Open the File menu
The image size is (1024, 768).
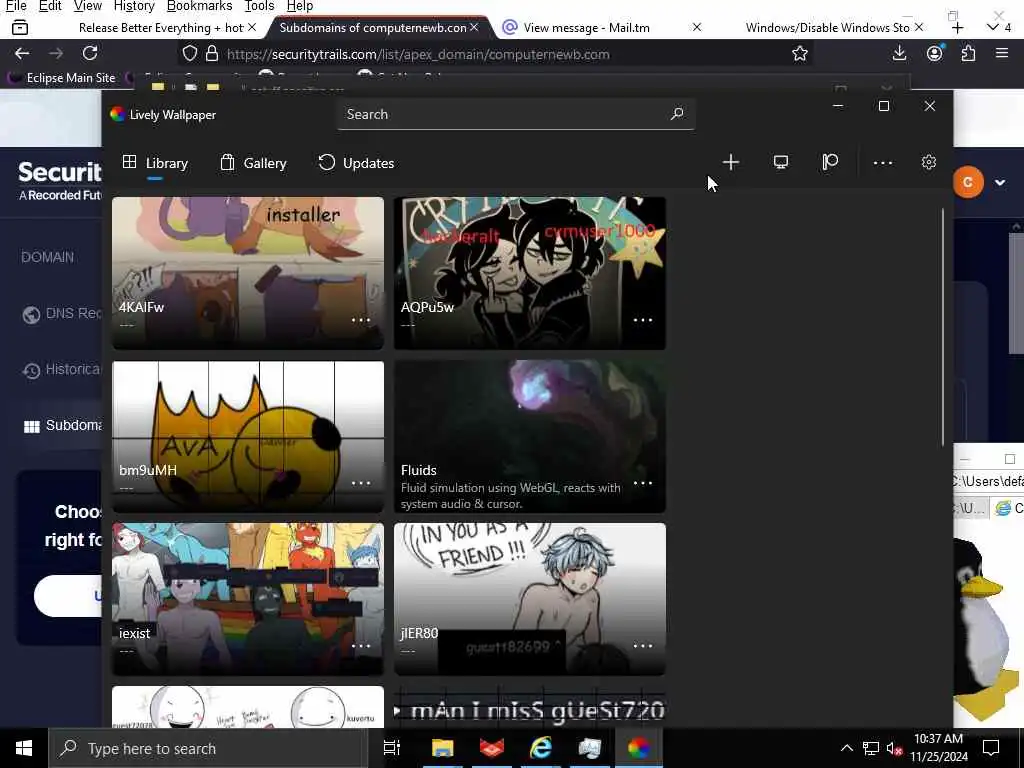(x=16, y=6)
